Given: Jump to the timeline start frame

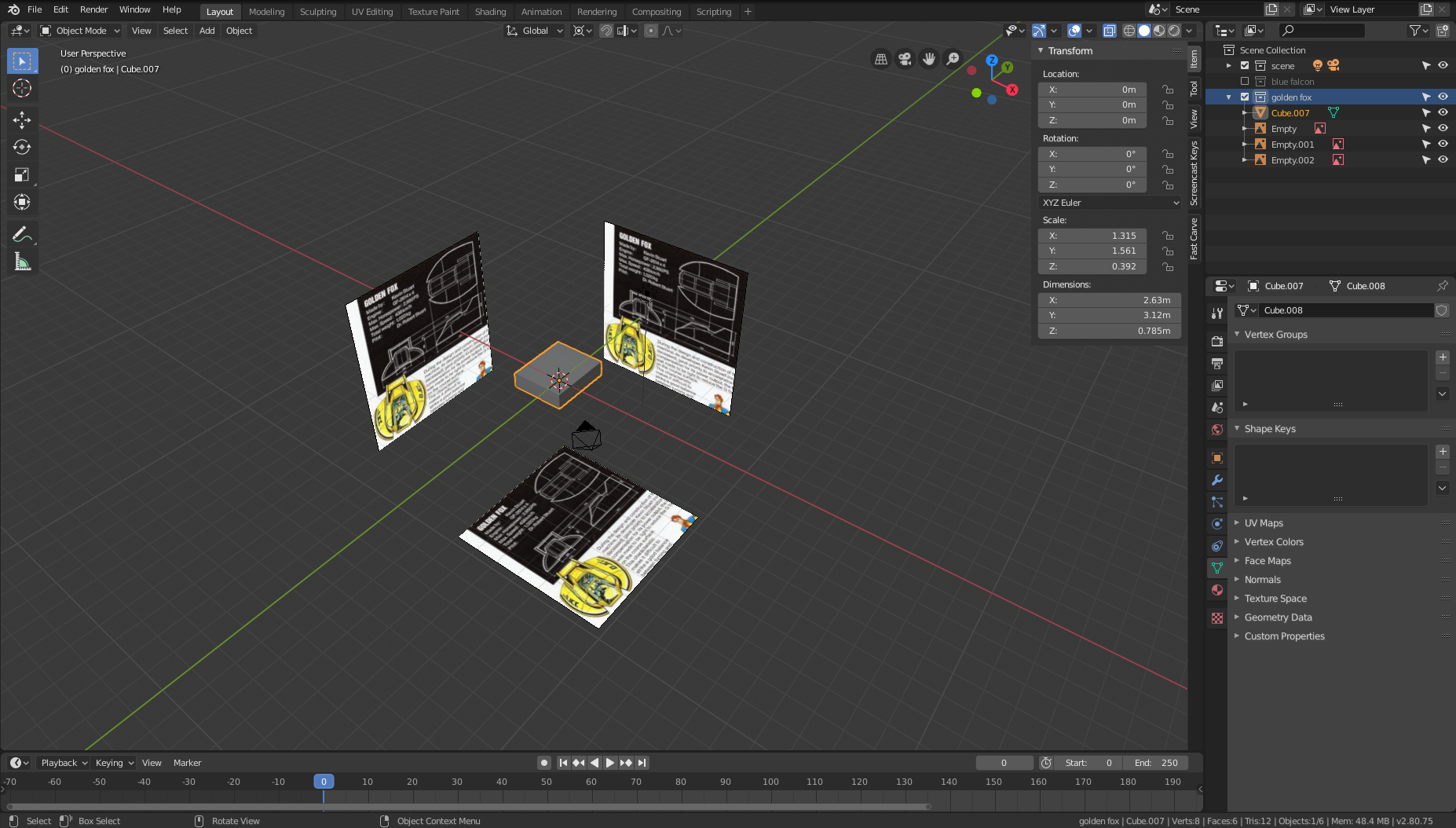Looking at the screenshot, I should (563, 763).
